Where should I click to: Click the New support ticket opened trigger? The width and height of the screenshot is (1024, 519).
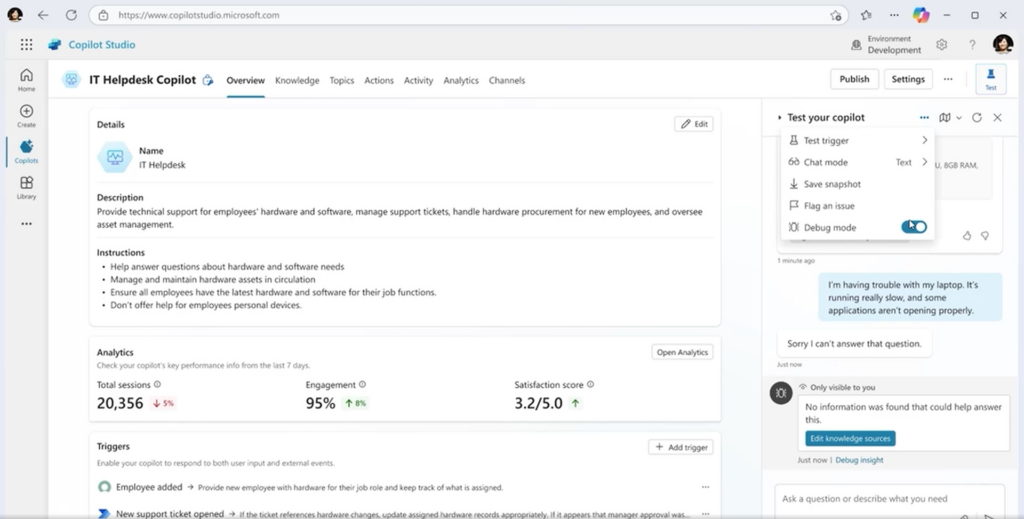(404, 514)
